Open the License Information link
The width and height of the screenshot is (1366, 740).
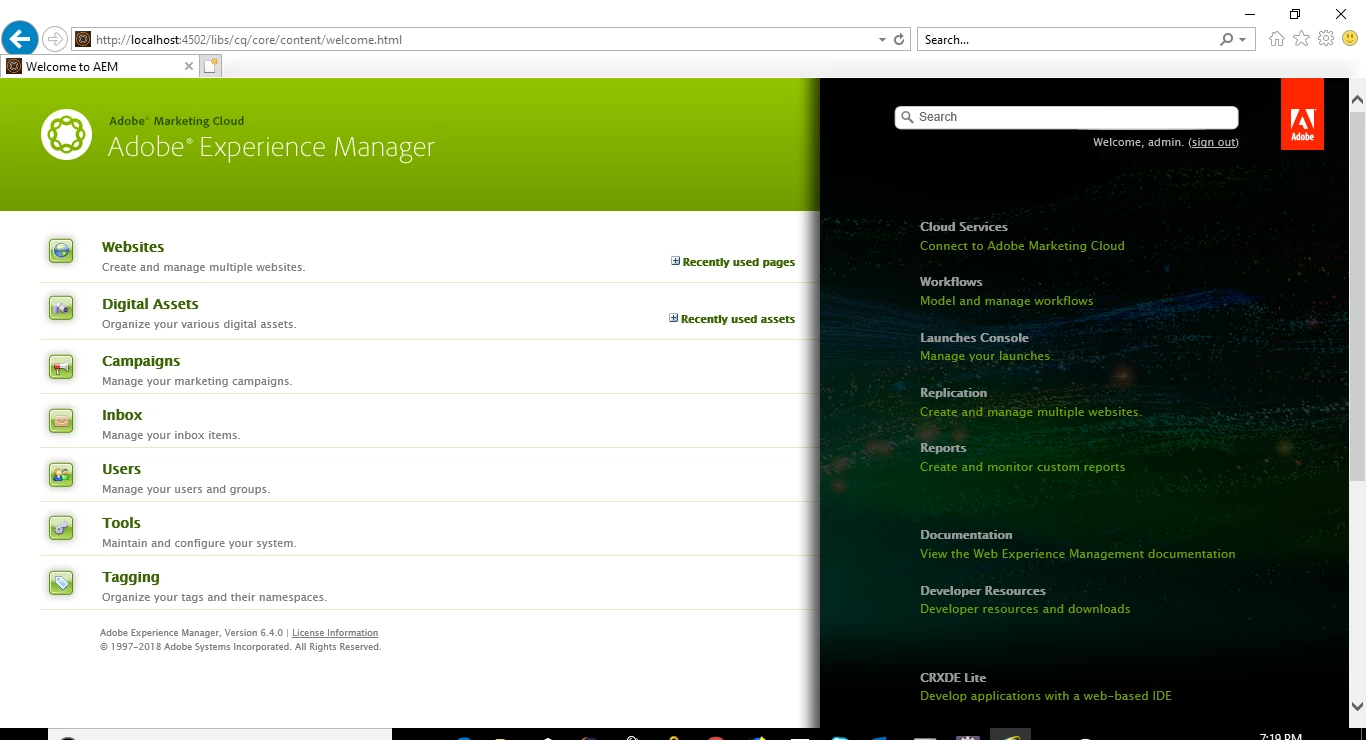335,633
